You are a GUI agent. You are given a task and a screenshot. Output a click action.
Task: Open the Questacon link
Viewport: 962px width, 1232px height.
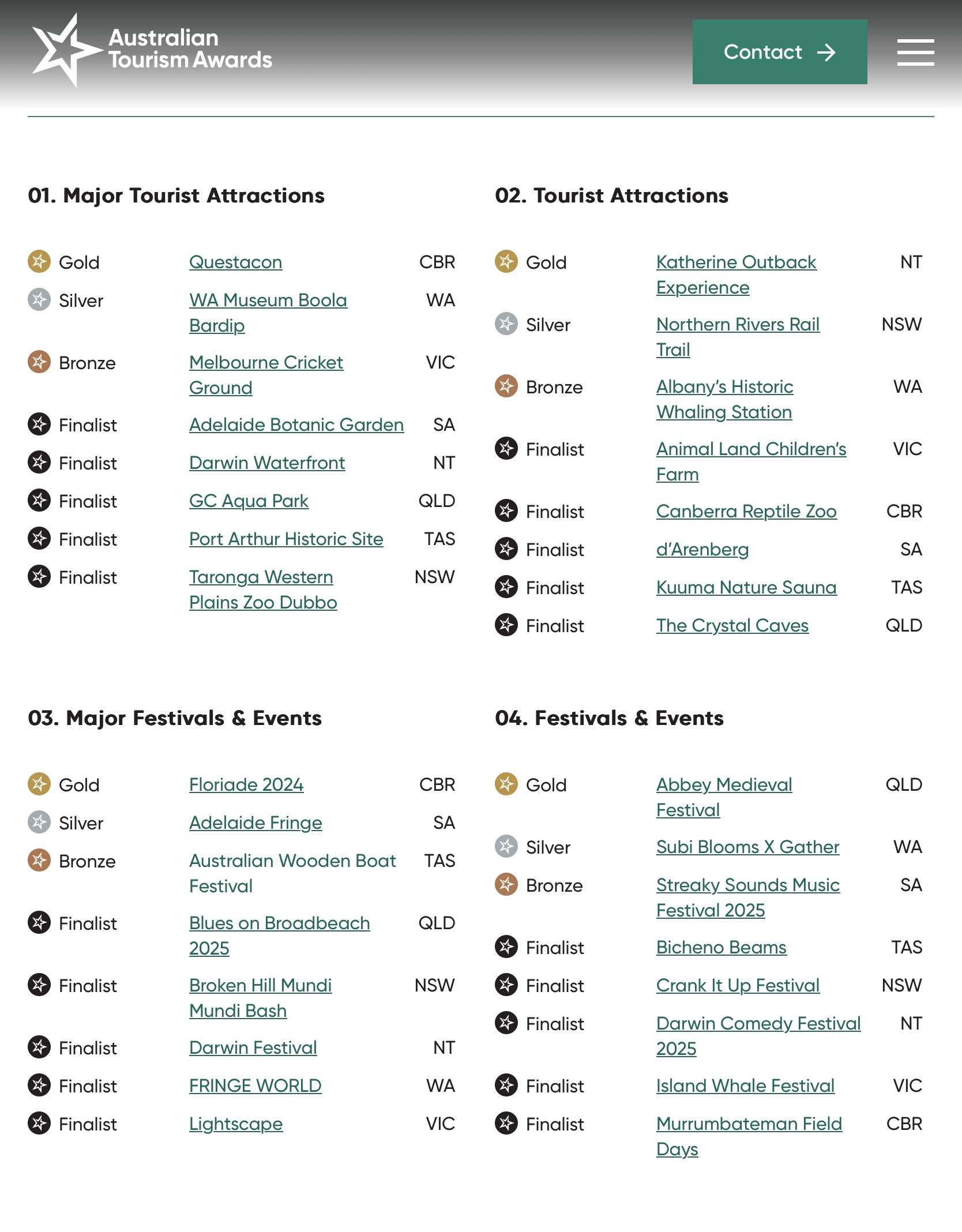[235, 262]
